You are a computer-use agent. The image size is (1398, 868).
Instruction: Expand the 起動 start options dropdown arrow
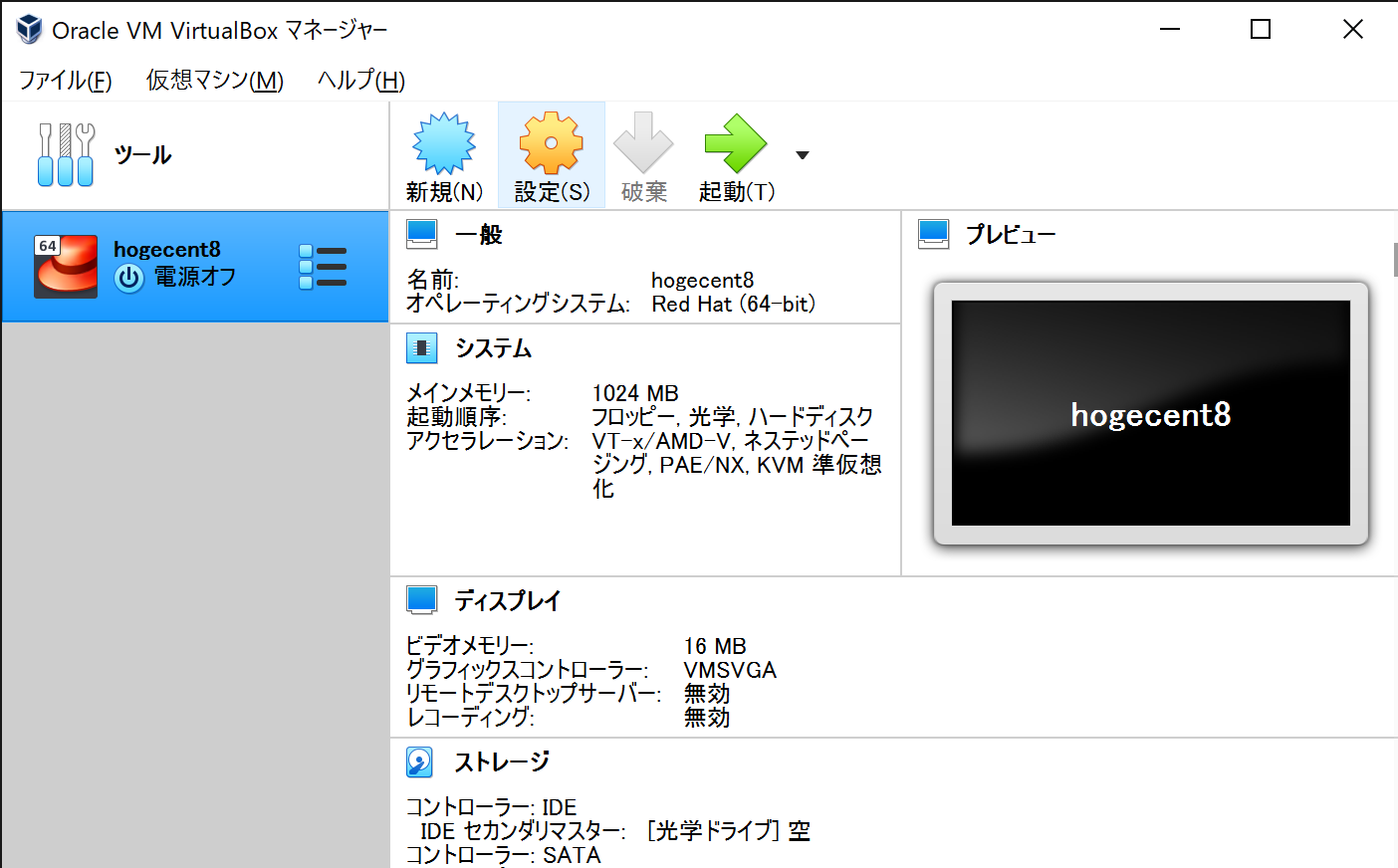(802, 154)
